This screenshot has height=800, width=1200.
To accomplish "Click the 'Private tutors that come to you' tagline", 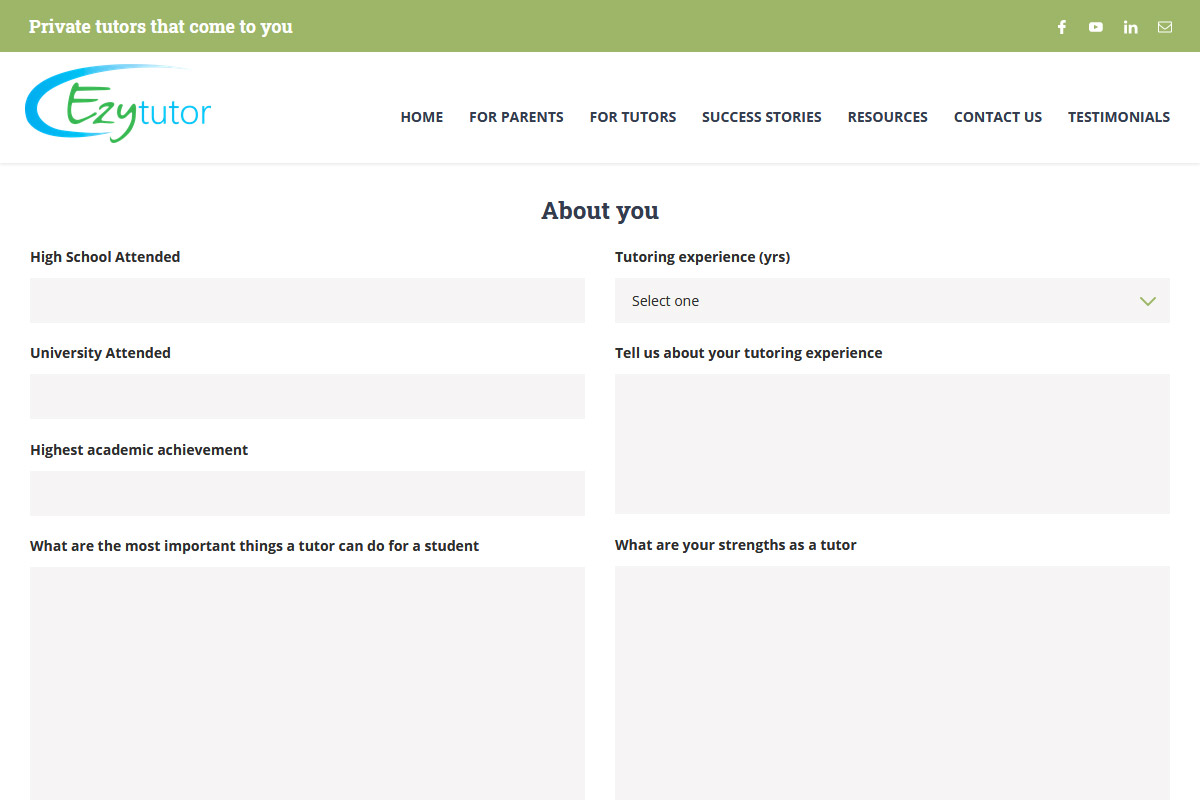I will click(x=161, y=27).
